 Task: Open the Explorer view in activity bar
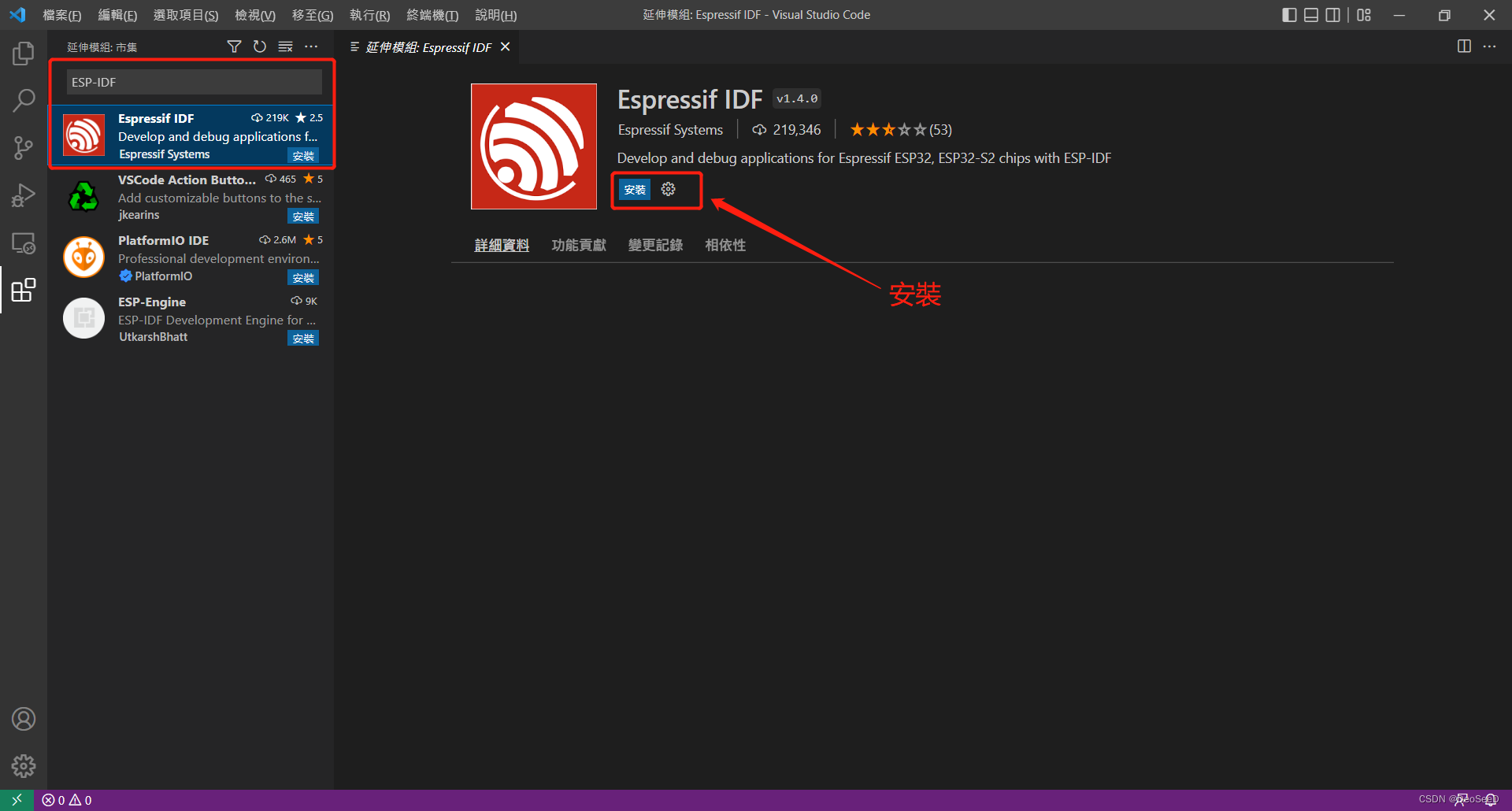[24, 54]
